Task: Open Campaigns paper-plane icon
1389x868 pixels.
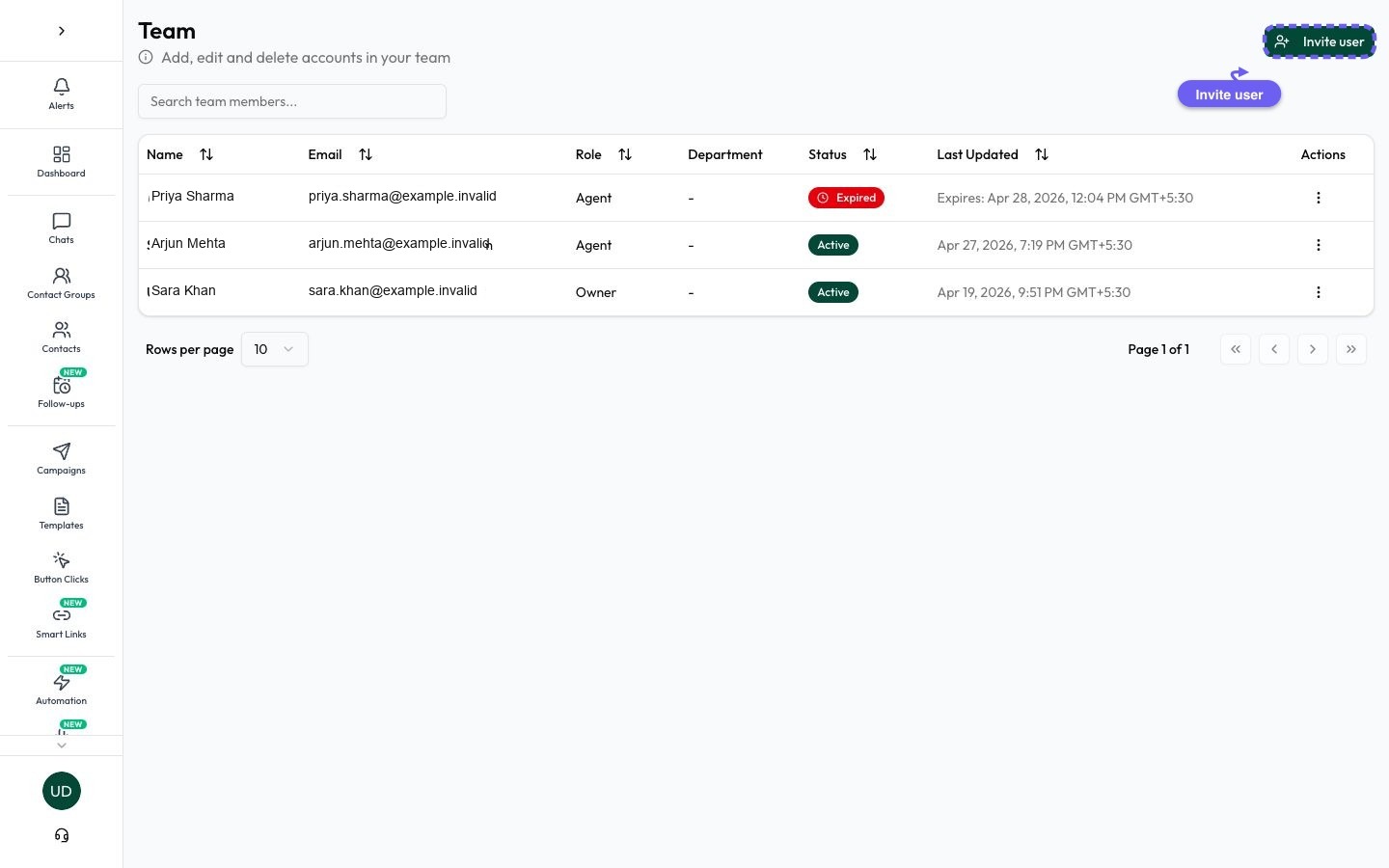Action: coord(61,451)
